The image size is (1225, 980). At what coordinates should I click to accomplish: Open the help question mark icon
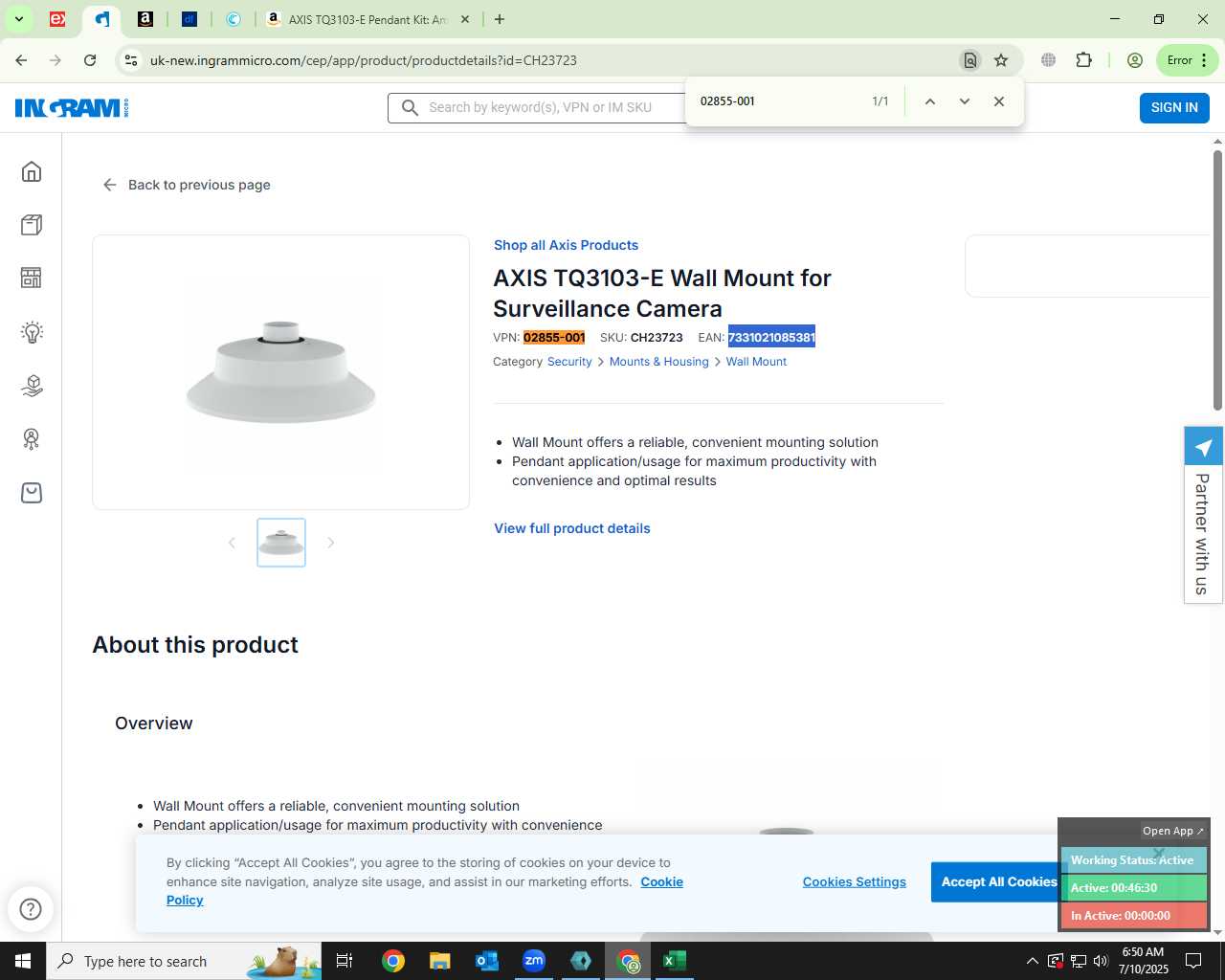[x=31, y=909]
